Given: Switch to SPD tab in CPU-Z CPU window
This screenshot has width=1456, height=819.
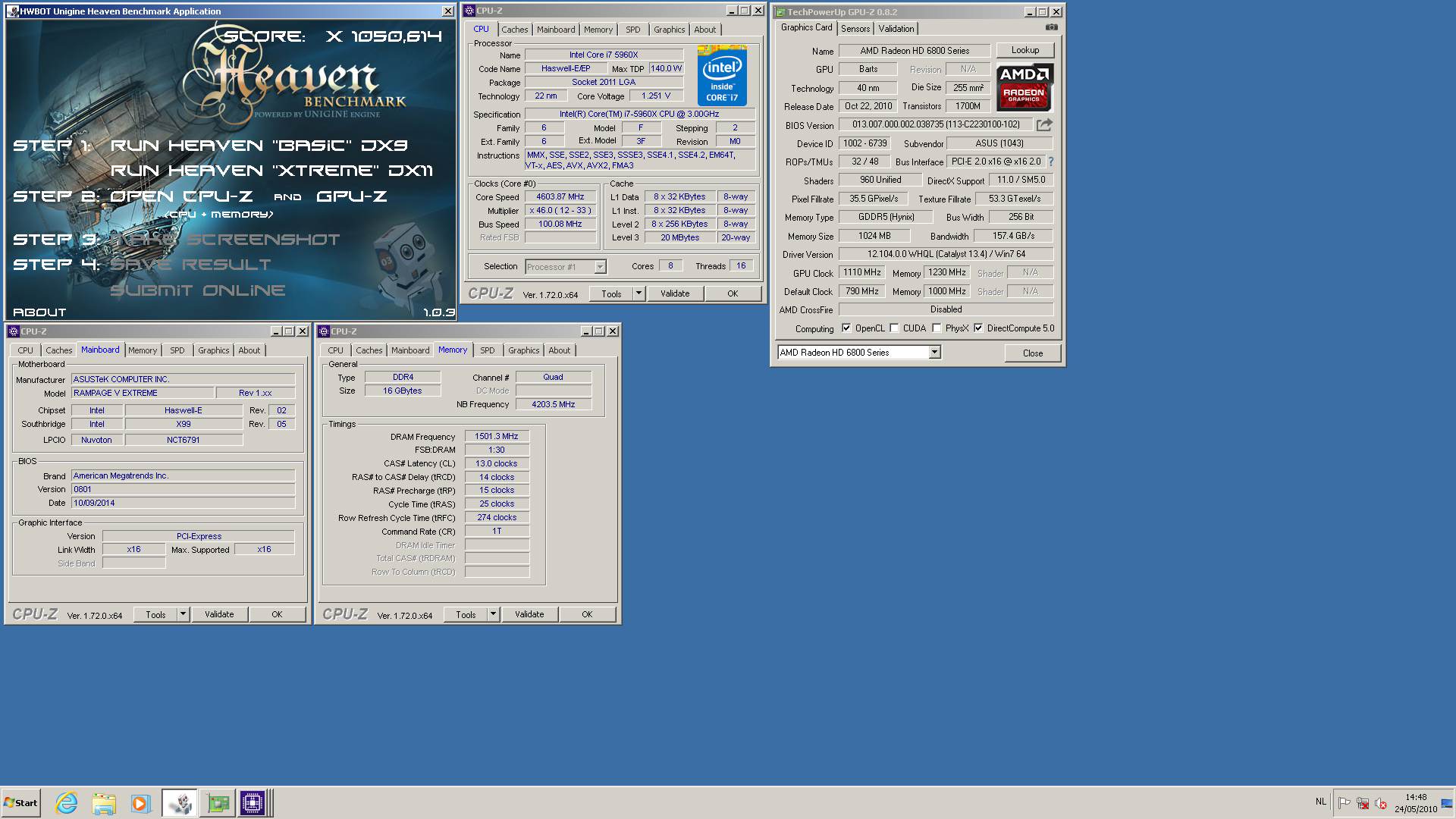Looking at the screenshot, I should 633,30.
